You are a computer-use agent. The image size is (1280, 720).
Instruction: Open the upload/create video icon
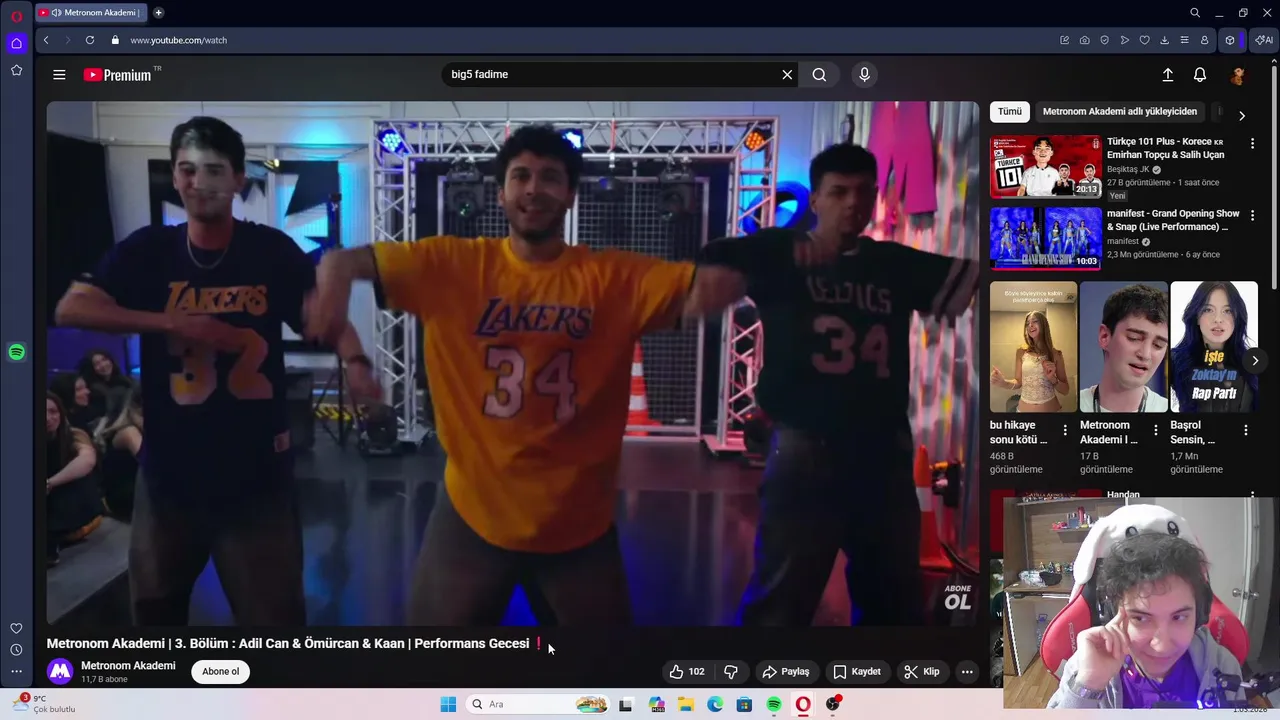pyautogui.click(x=1167, y=75)
